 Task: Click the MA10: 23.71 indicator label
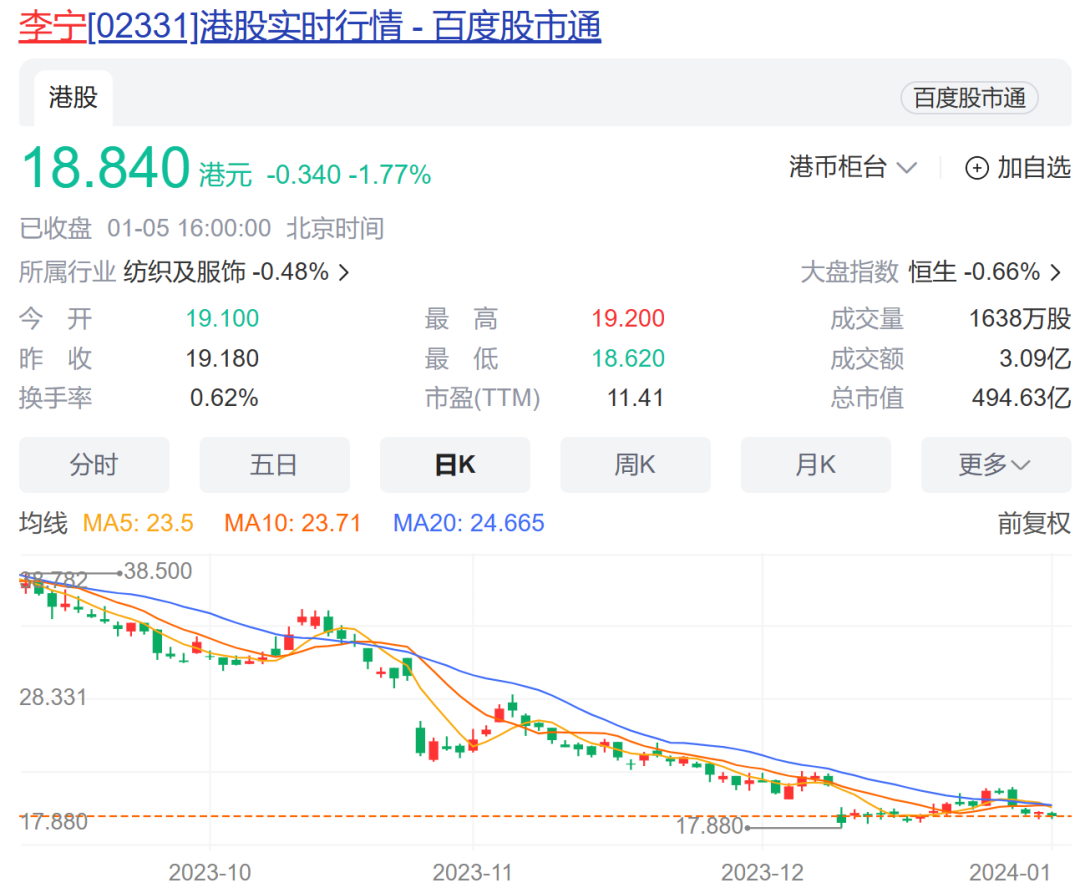(293, 524)
